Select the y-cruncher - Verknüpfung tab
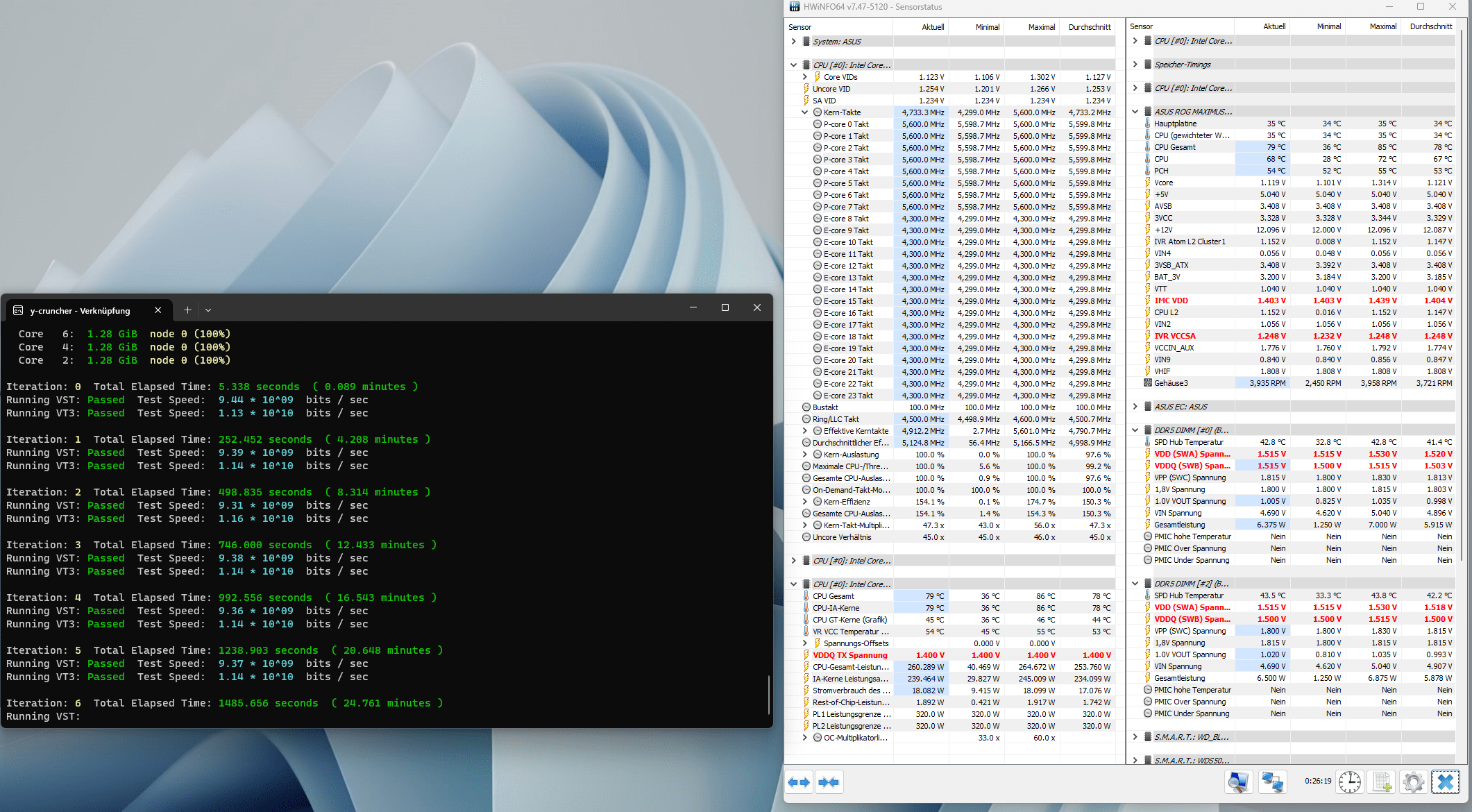This screenshot has height=812, width=1472. (80, 310)
